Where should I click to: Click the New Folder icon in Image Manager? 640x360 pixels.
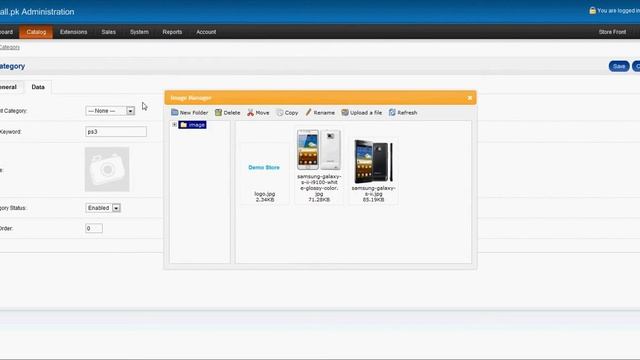(175, 112)
